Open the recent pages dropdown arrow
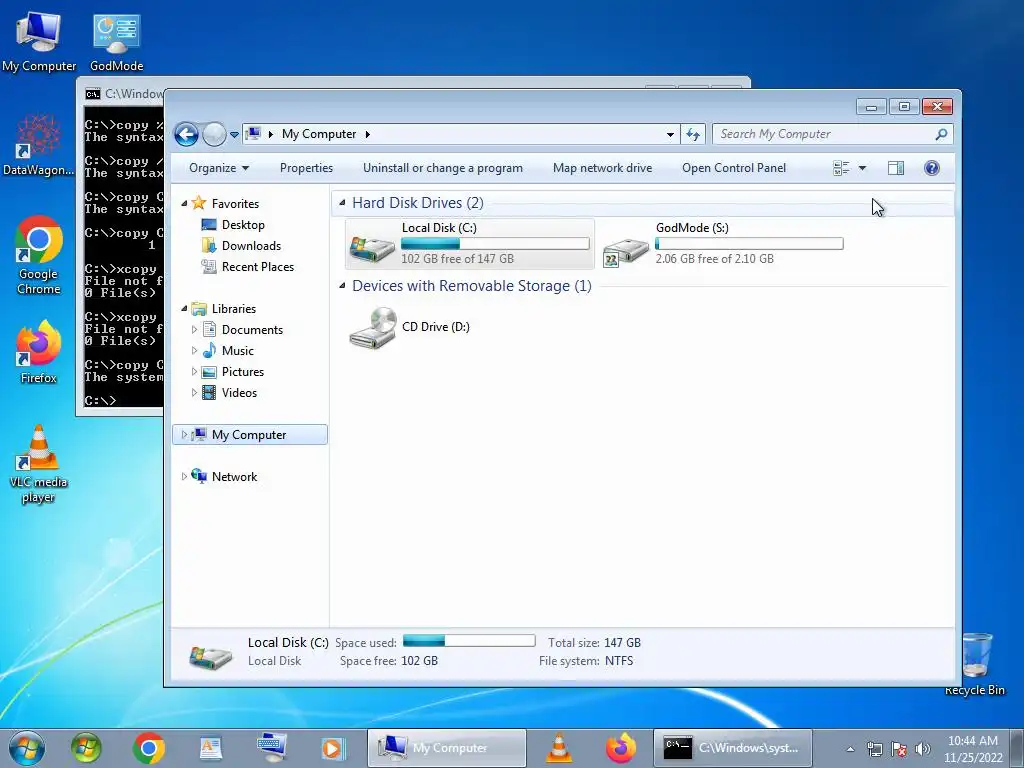1024x768 pixels. click(234, 135)
